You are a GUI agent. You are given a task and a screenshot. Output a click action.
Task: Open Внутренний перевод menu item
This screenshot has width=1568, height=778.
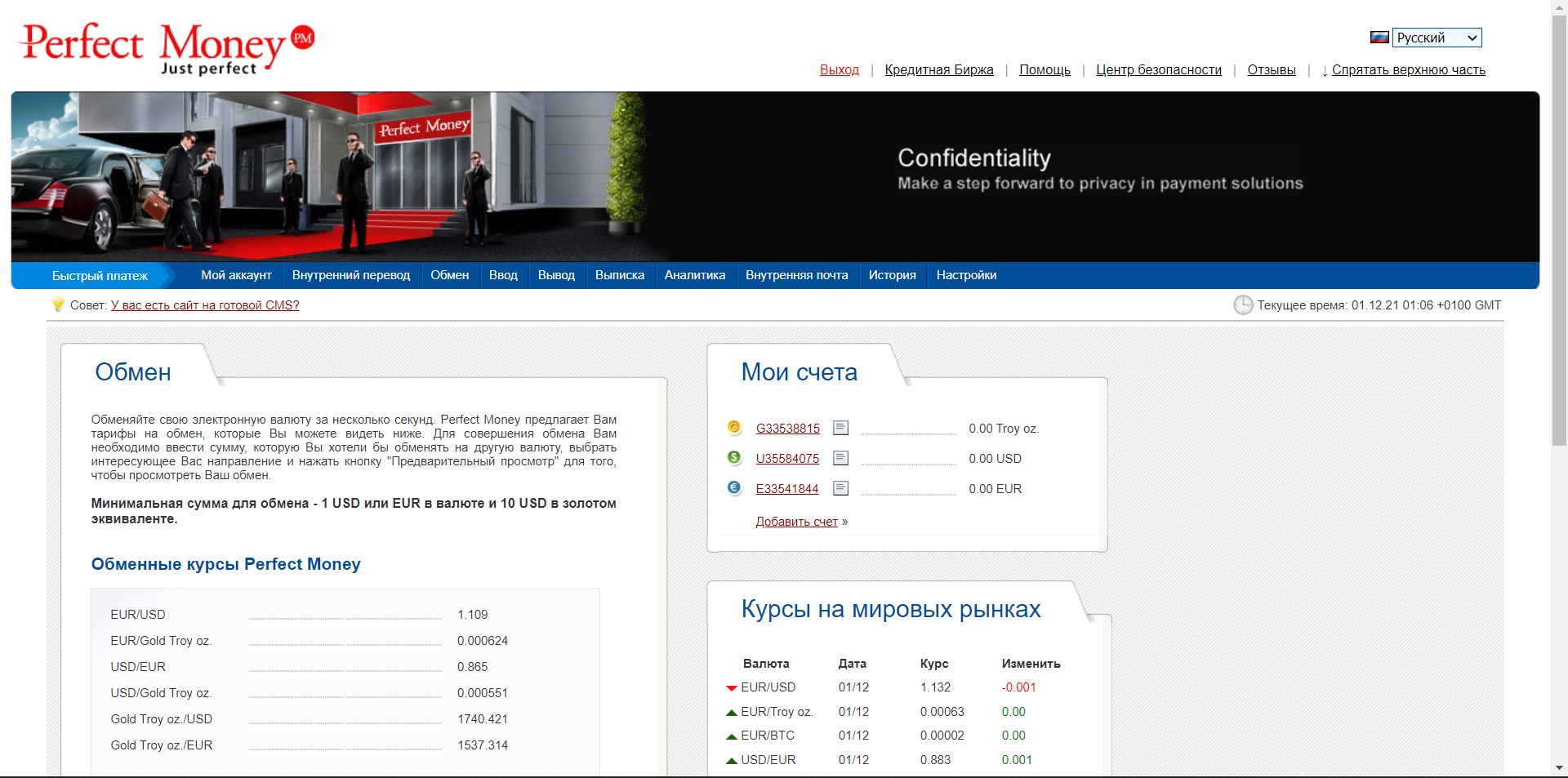point(351,275)
